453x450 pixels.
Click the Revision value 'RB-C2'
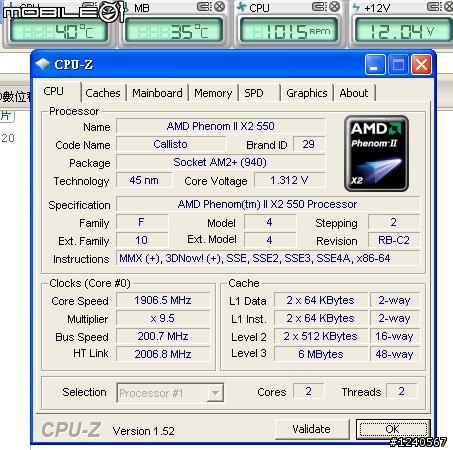[394, 240]
